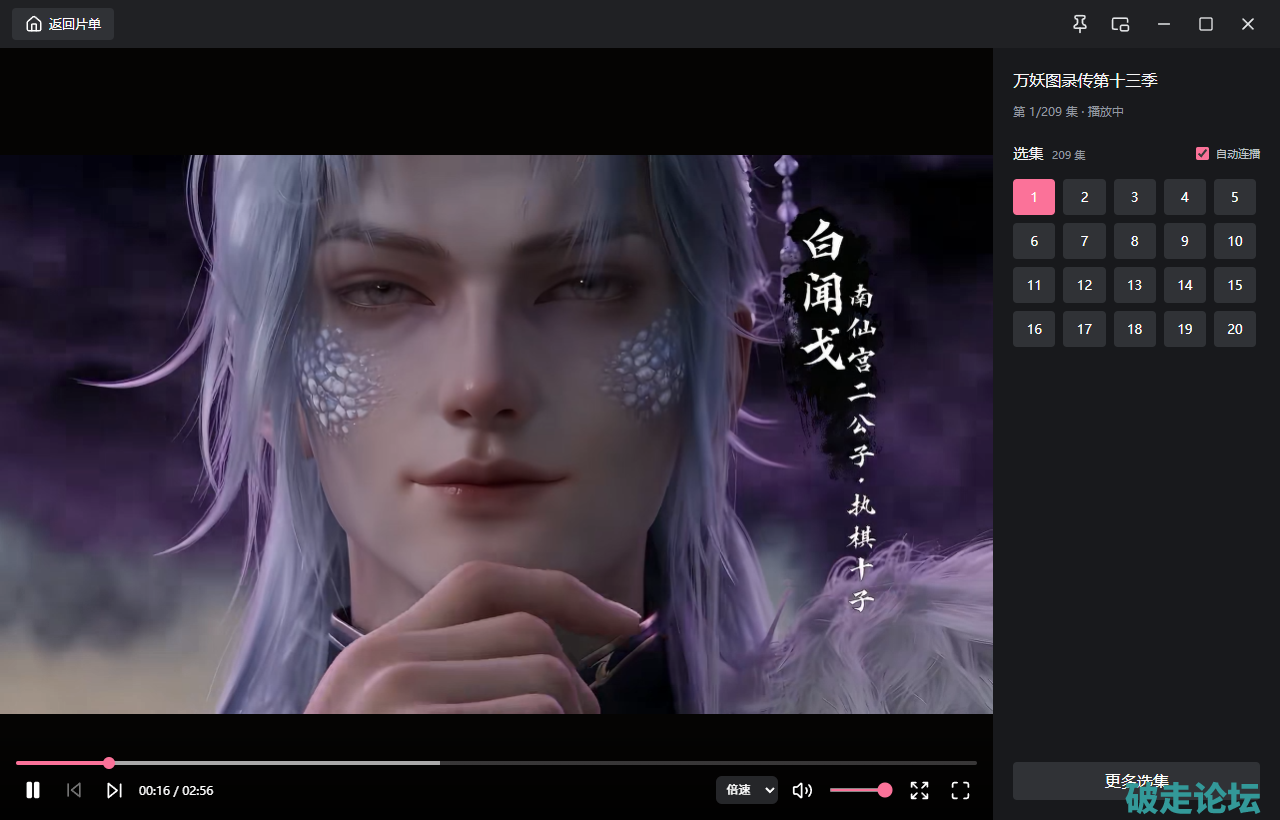This screenshot has height=820, width=1280.
Task: Jump to episode 20
Action: pyautogui.click(x=1235, y=329)
